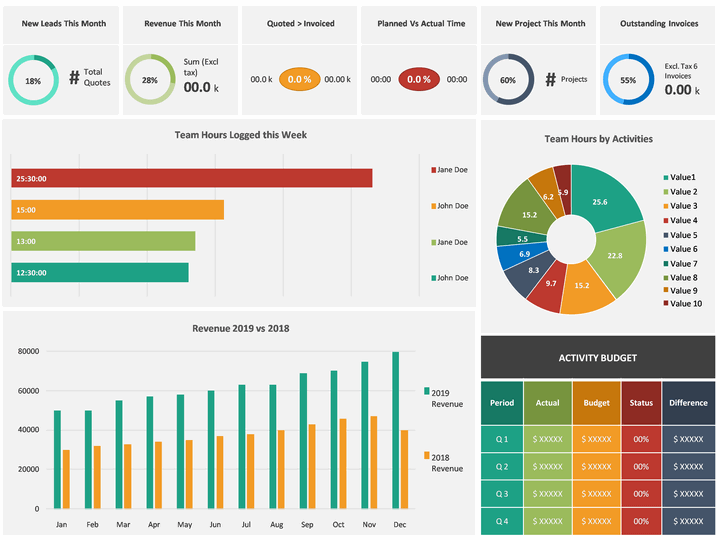Click the Difference column header
Screen dimensions: 720x540
[x=688, y=403]
